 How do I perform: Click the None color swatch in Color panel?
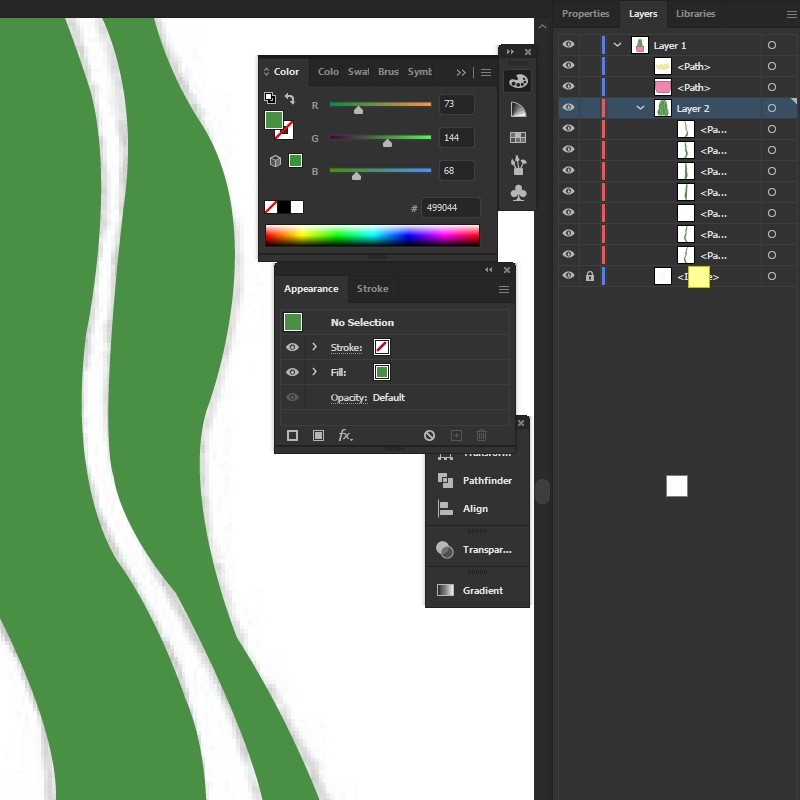pos(270,207)
